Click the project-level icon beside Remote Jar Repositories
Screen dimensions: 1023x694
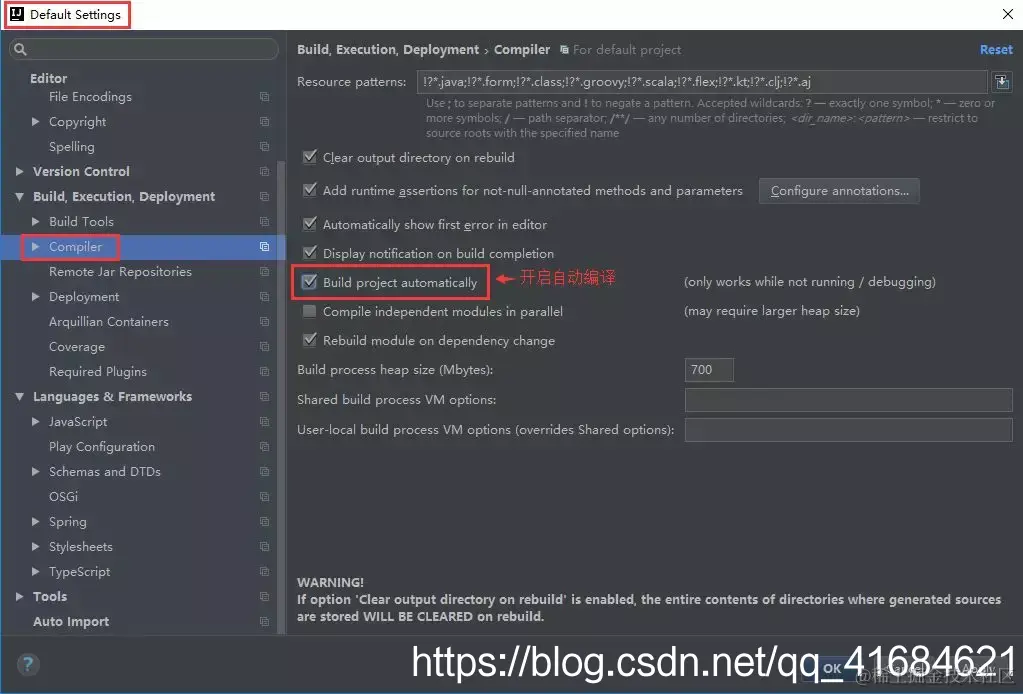(264, 271)
